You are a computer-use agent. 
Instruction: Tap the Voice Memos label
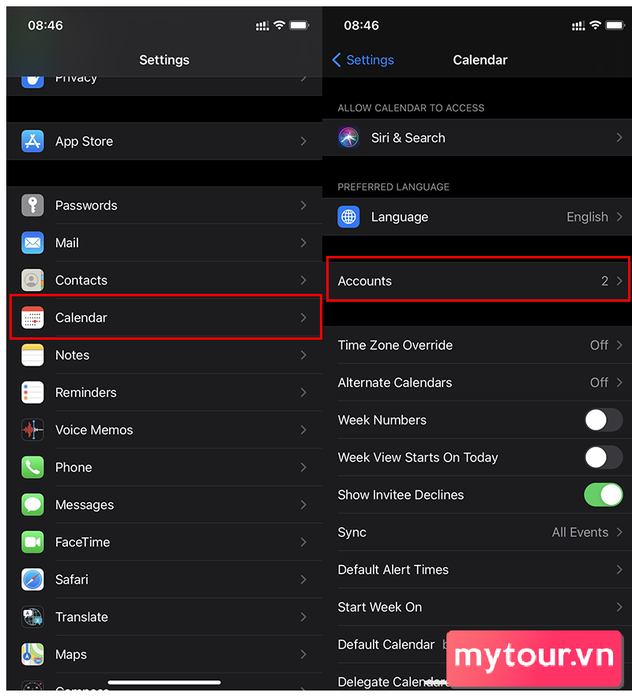click(94, 430)
